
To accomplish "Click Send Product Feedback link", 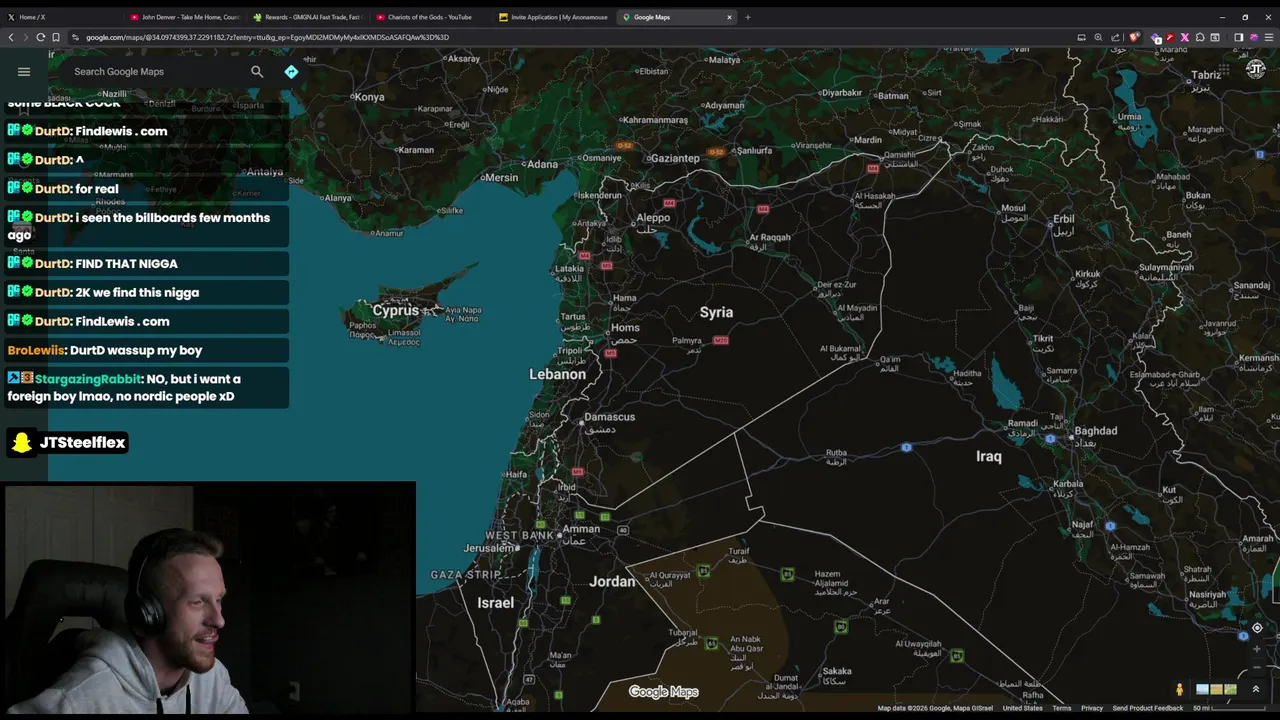I will [1147, 708].
